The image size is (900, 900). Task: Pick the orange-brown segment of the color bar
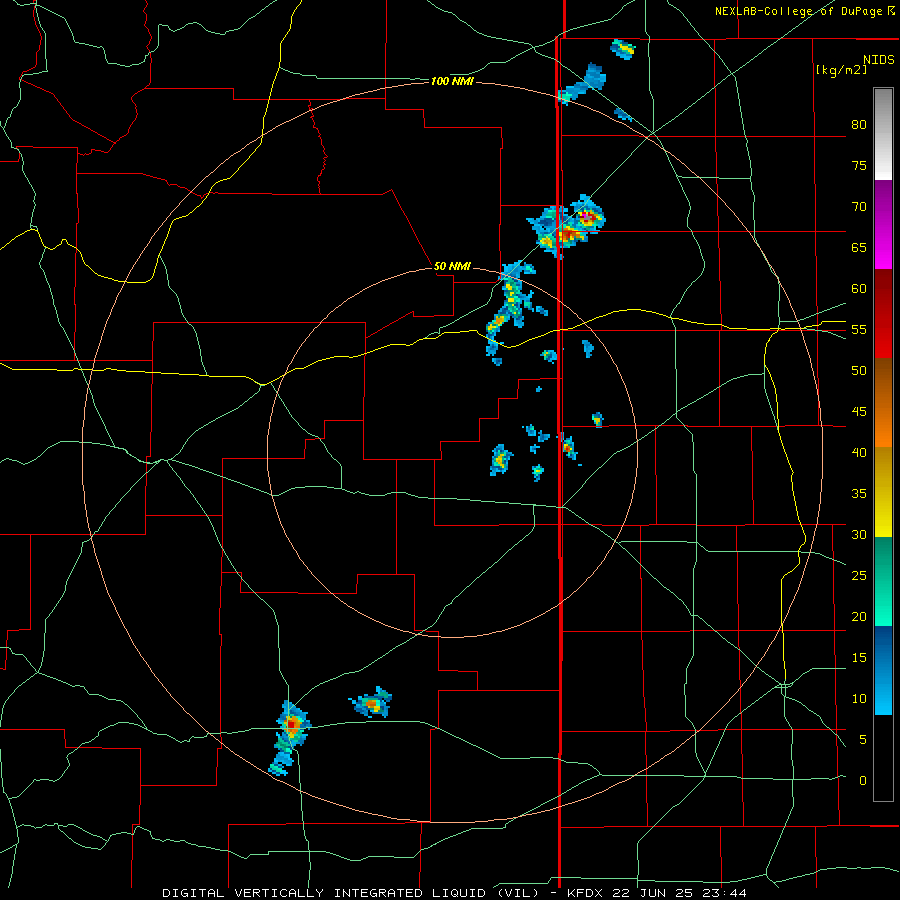tap(883, 403)
